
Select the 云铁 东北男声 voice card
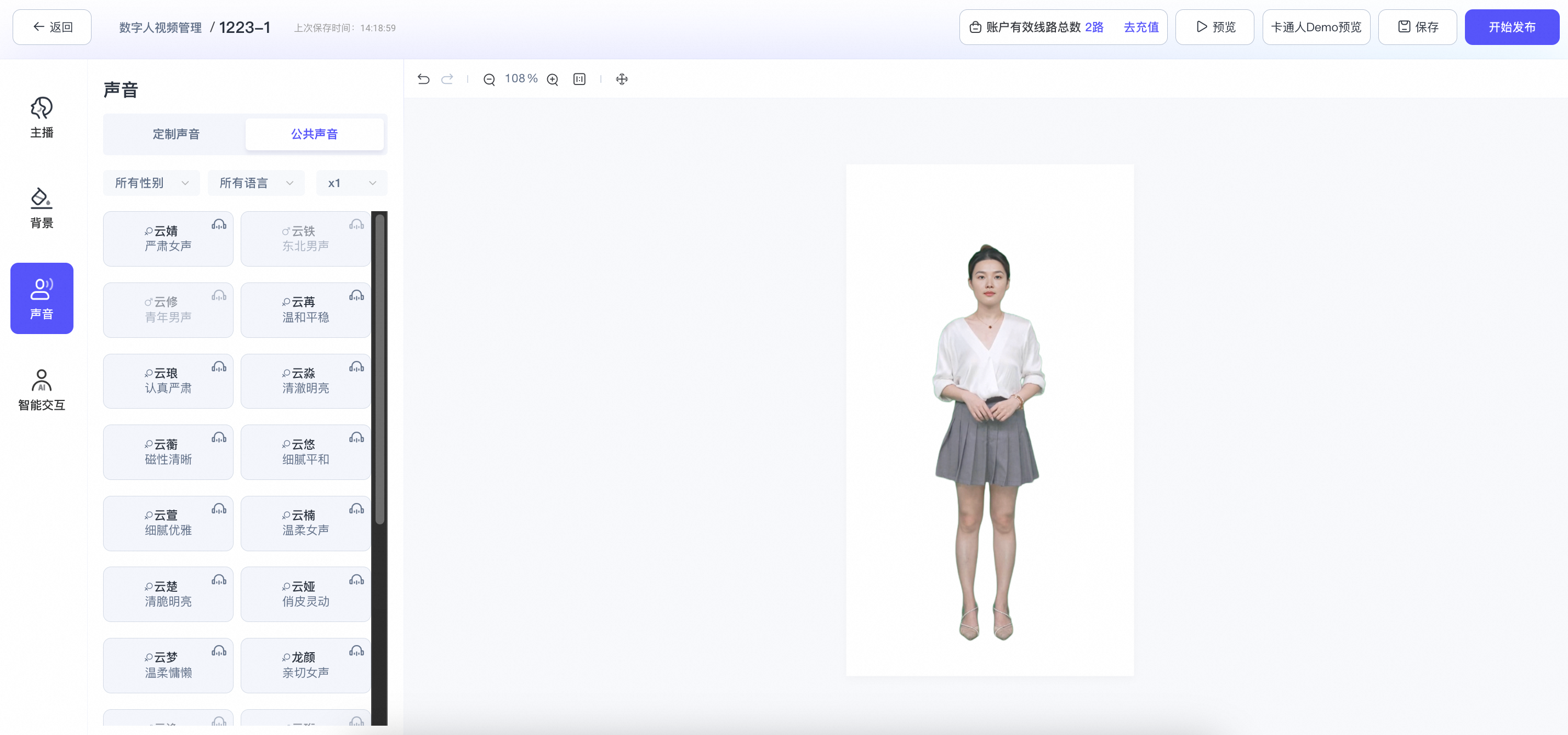(305, 239)
